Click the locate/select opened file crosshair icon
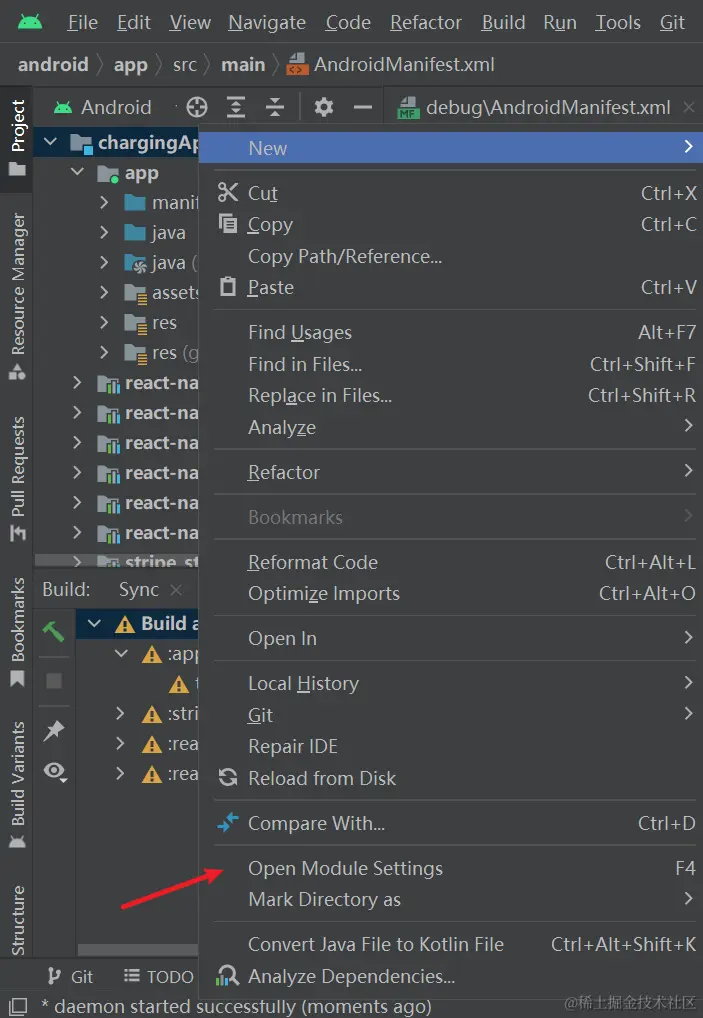The height and width of the screenshot is (1018, 703). click(197, 108)
